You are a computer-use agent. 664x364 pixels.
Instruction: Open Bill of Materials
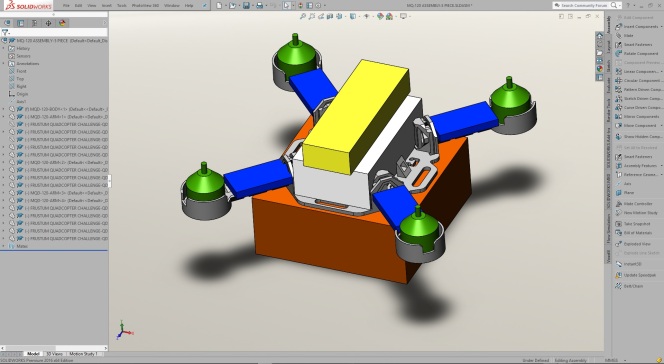(x=634, y=233)
